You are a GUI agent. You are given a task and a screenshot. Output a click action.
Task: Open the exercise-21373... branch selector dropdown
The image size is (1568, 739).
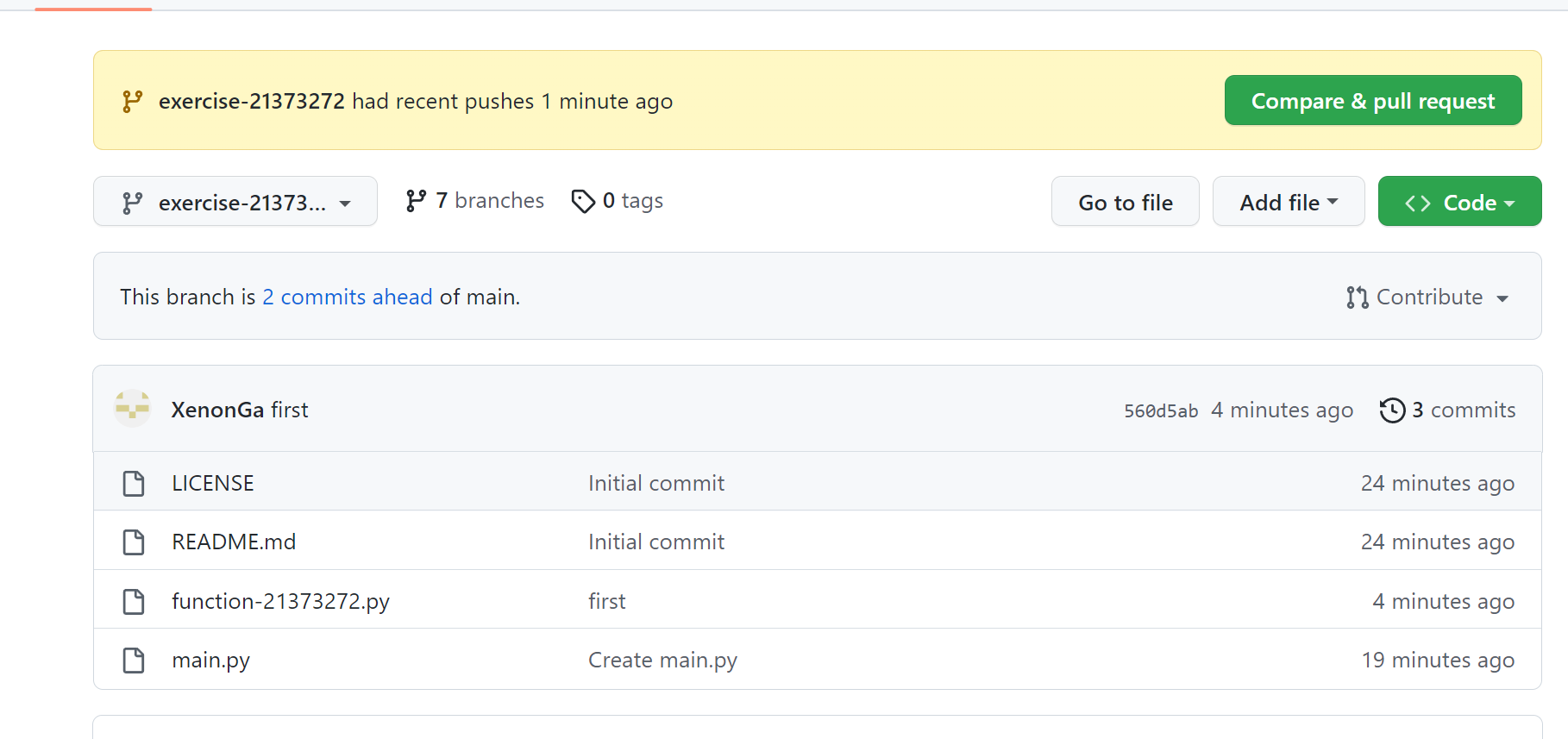[x=235, y=201]
